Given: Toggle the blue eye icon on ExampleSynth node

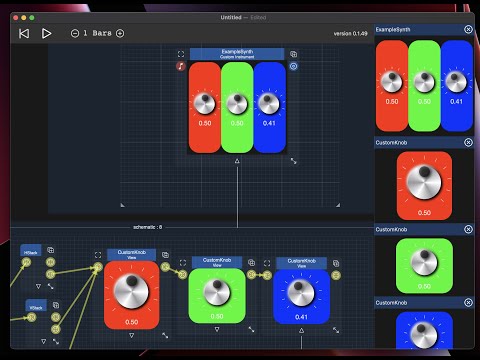Looking at the screenshot, I should 293,66.
